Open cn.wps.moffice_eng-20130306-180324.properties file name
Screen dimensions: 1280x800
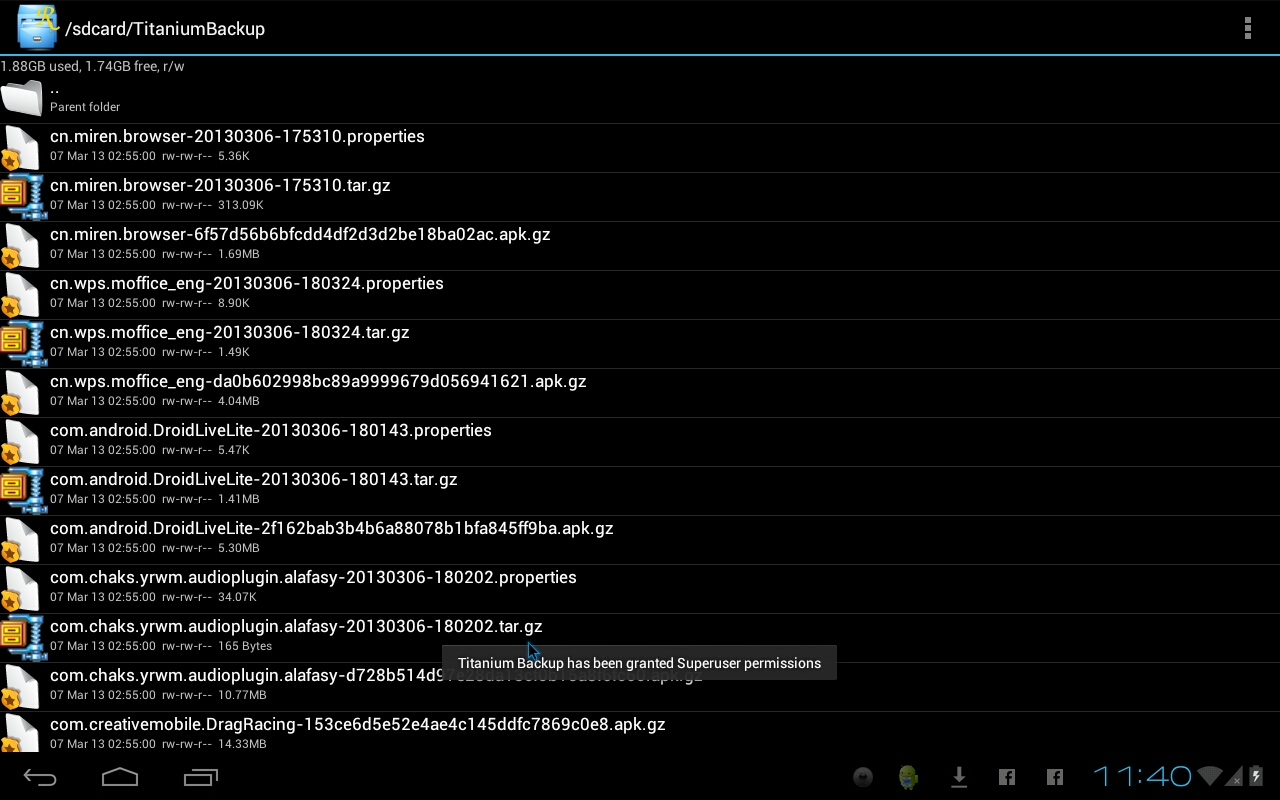247,283
